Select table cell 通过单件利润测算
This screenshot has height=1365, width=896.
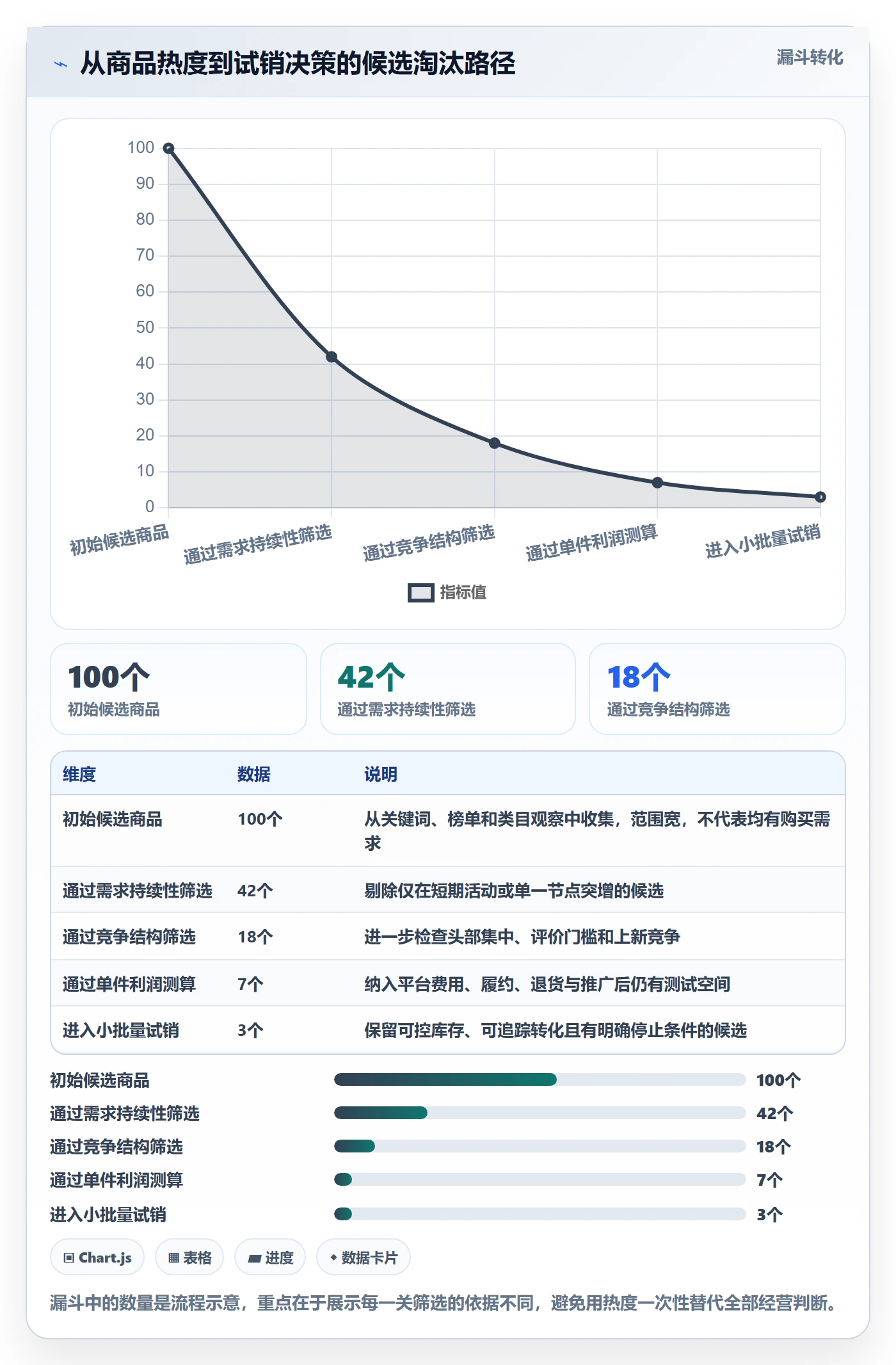coord(129,984)
